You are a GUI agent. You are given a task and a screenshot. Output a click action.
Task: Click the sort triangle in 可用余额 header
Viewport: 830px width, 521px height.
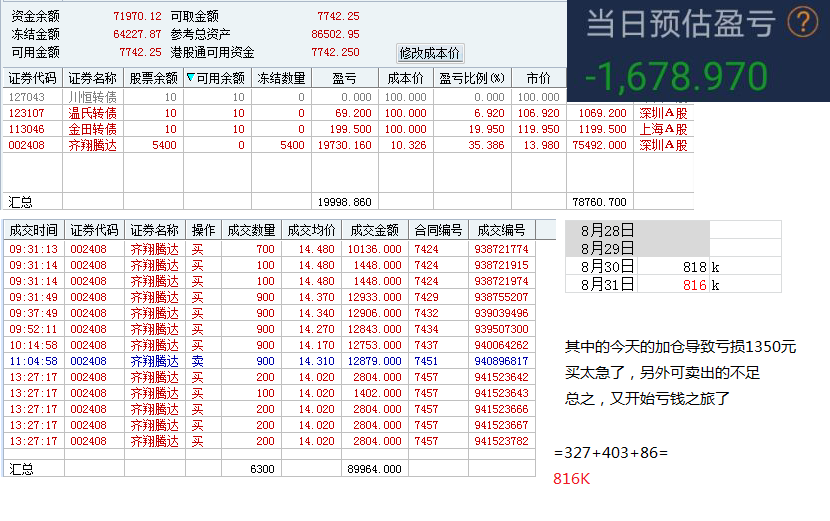(191, 78)
